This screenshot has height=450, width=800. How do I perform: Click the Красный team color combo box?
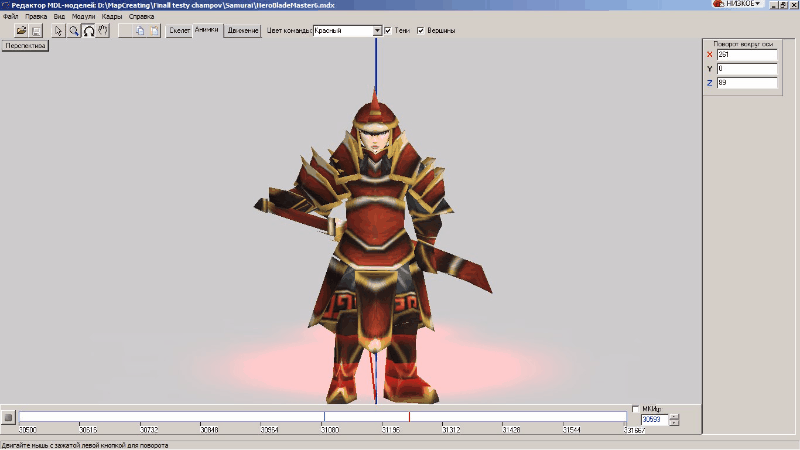347,31
